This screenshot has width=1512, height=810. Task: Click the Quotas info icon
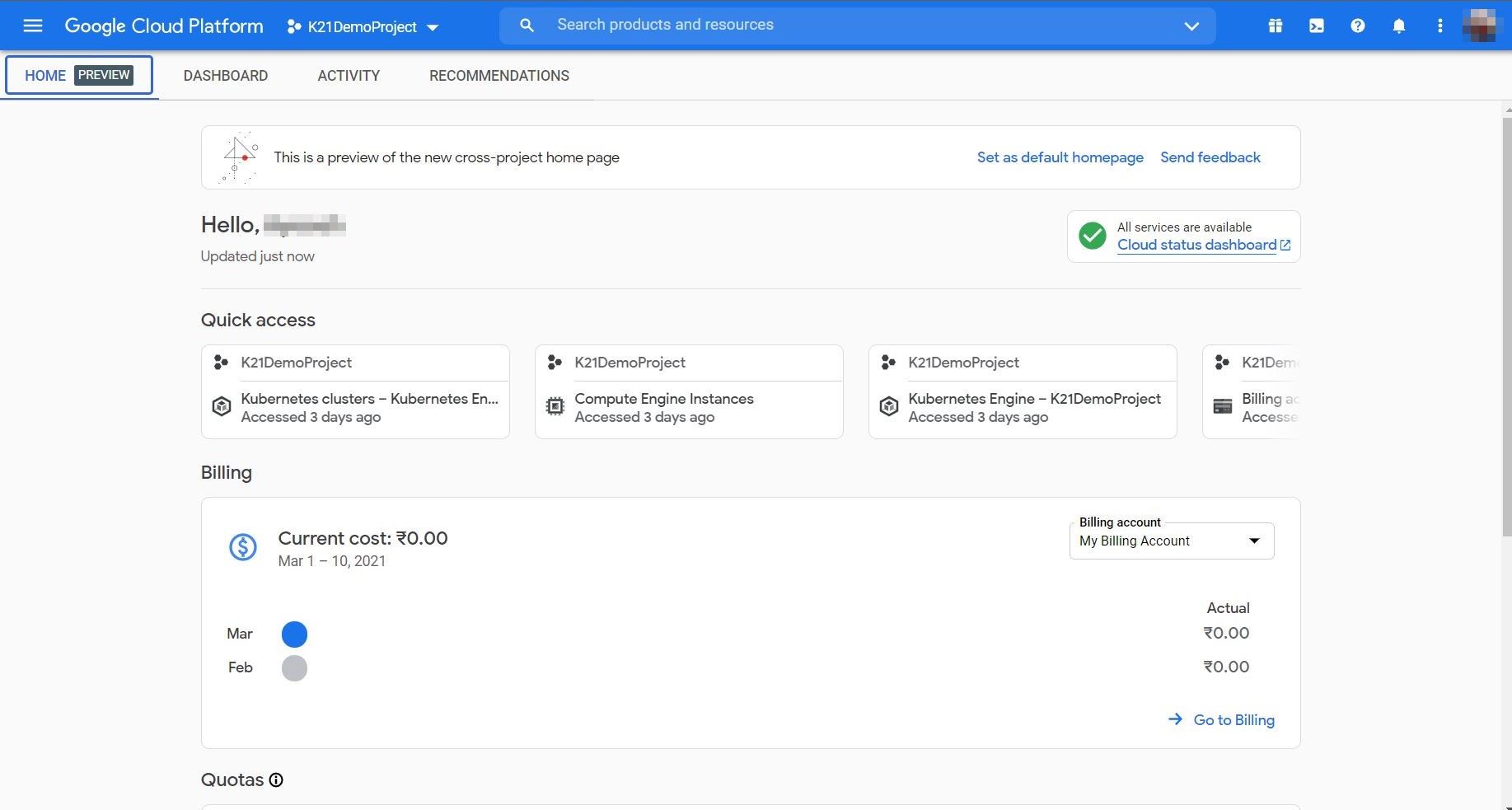coord(275,780)
